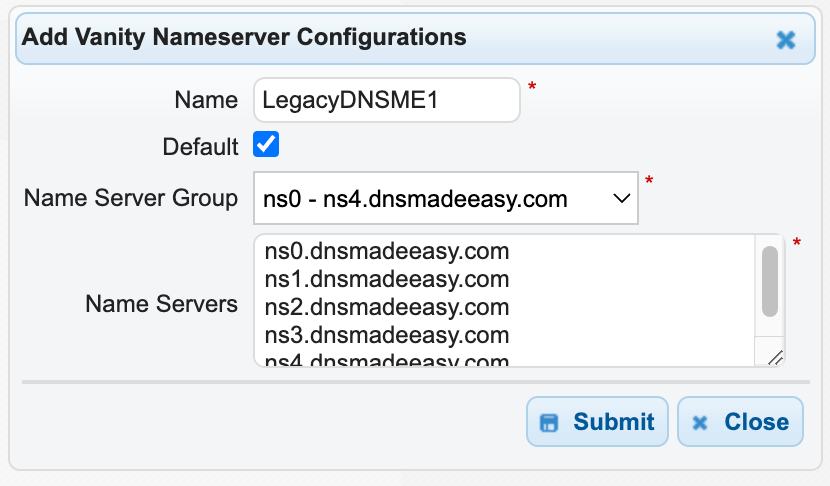Click the Name Server Group label
830x486 pixels.
coord(131,198)
